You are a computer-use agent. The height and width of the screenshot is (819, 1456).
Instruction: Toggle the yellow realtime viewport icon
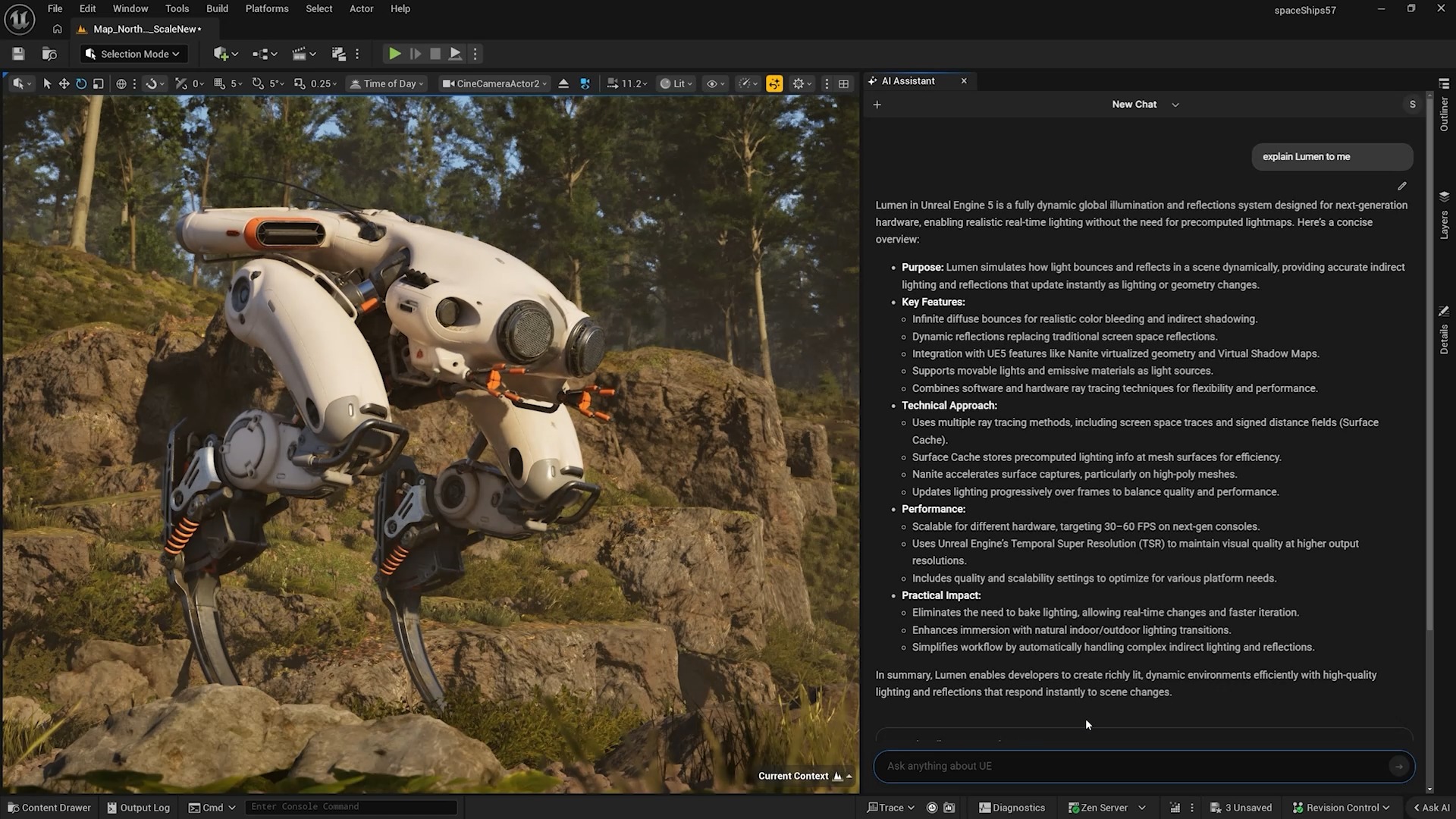774,83
